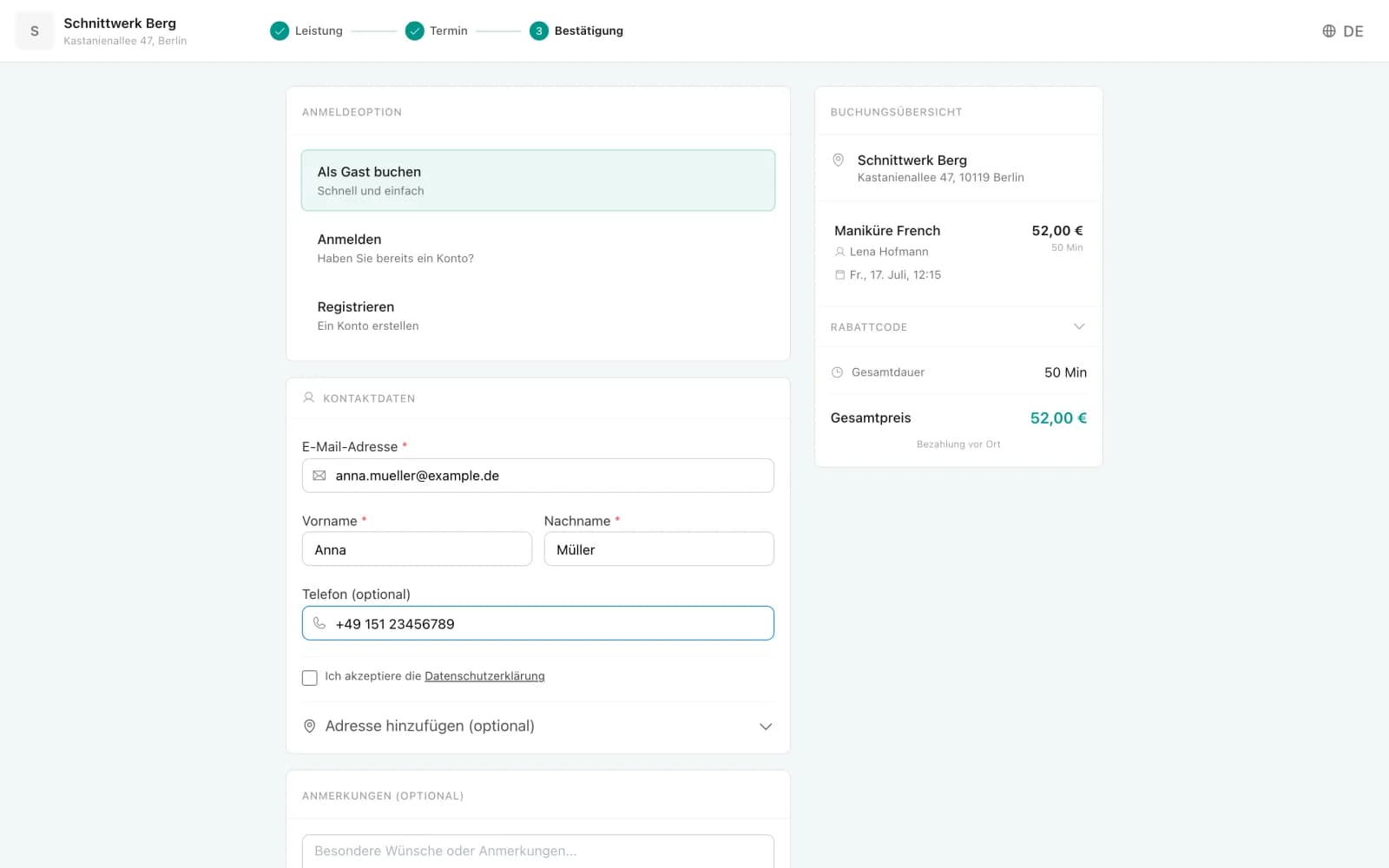
Task: Click the location pin in booking overview
Action: tap(838, 161)
